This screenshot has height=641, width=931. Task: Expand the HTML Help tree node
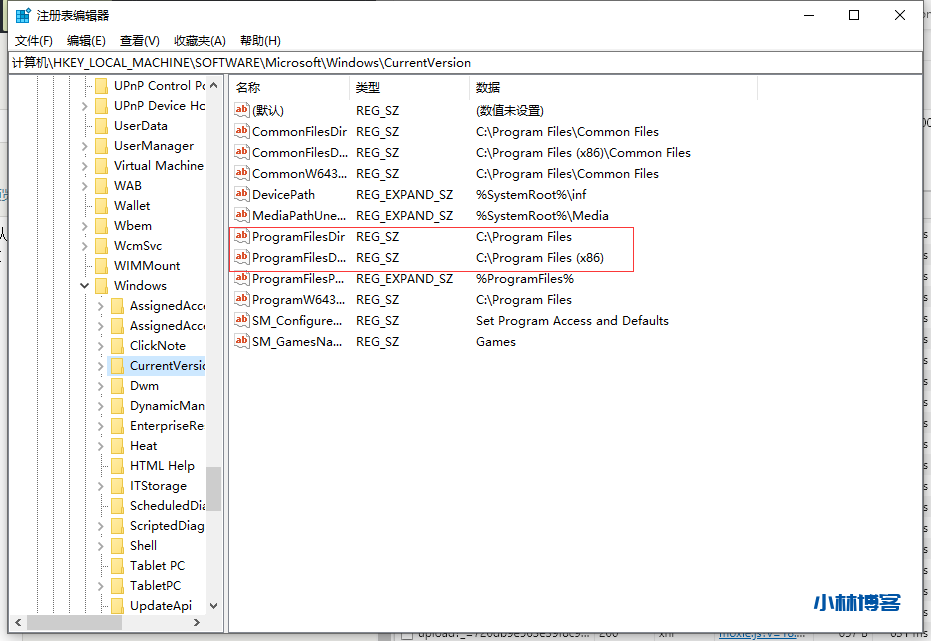tap(101, 466)
